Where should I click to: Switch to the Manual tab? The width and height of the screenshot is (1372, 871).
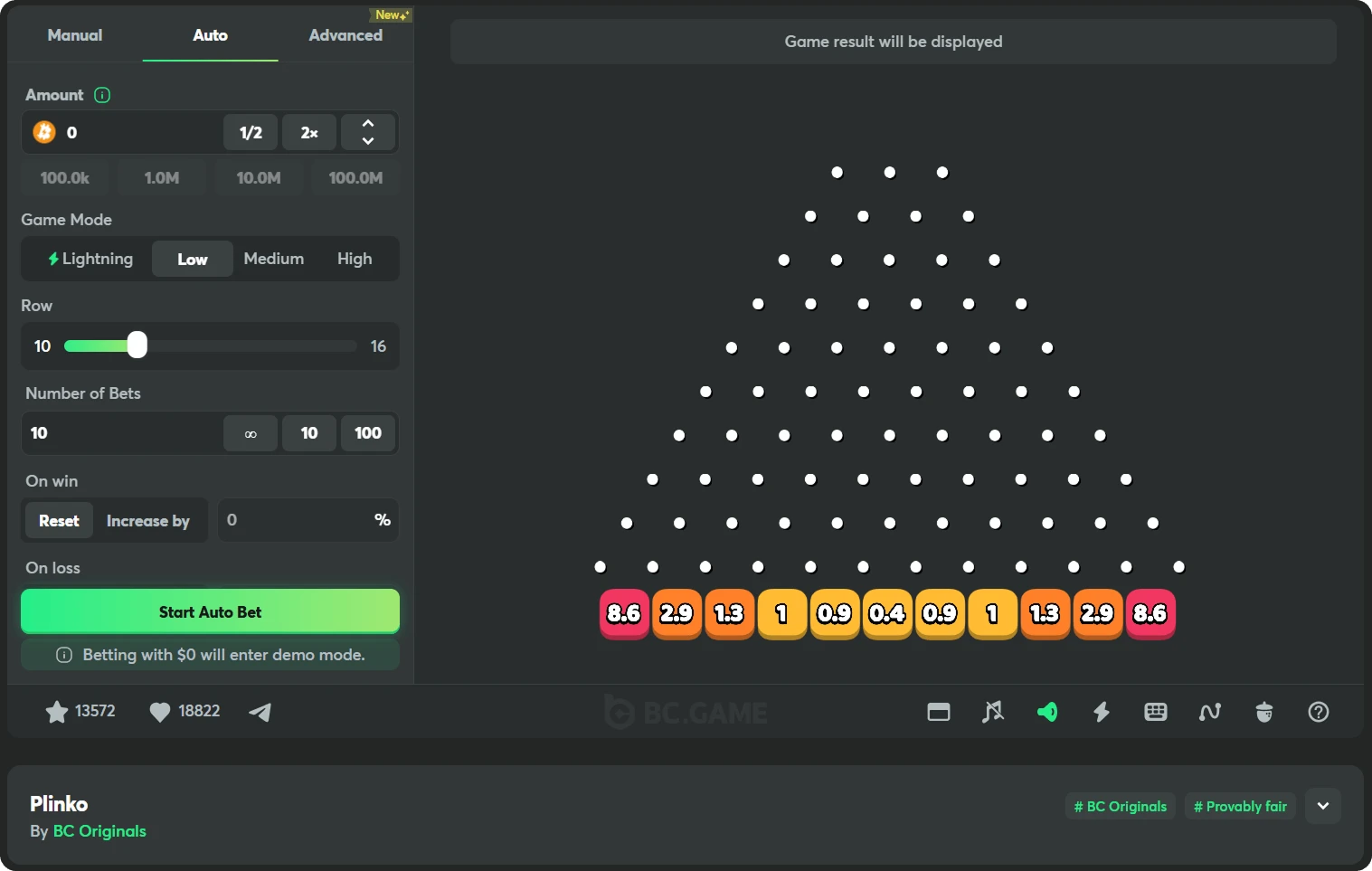click(75, 35)
